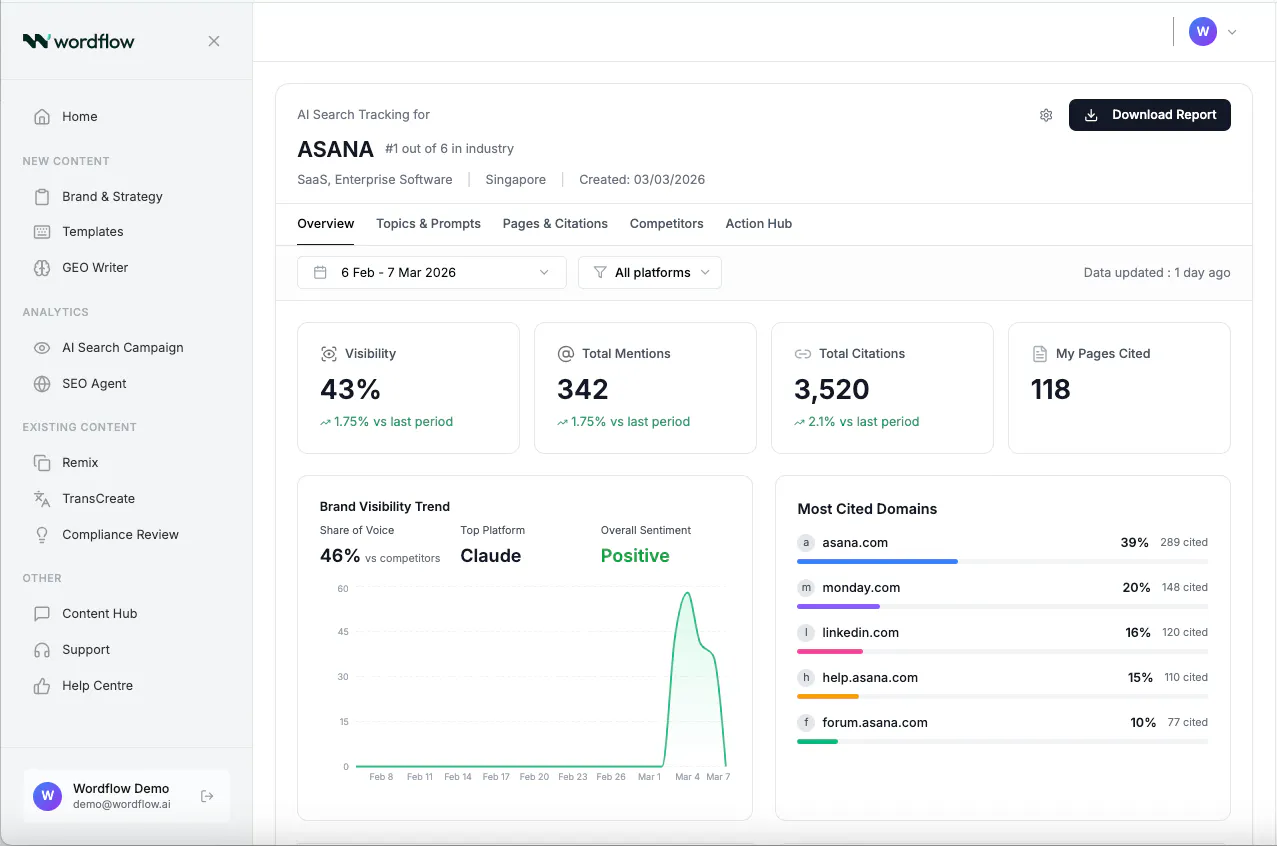Image resolution: width=1277 pixels, height=846 pixels.
Task: Click the calendar icon in date picker
Action: pyautogui.click(x=320, y=272)
